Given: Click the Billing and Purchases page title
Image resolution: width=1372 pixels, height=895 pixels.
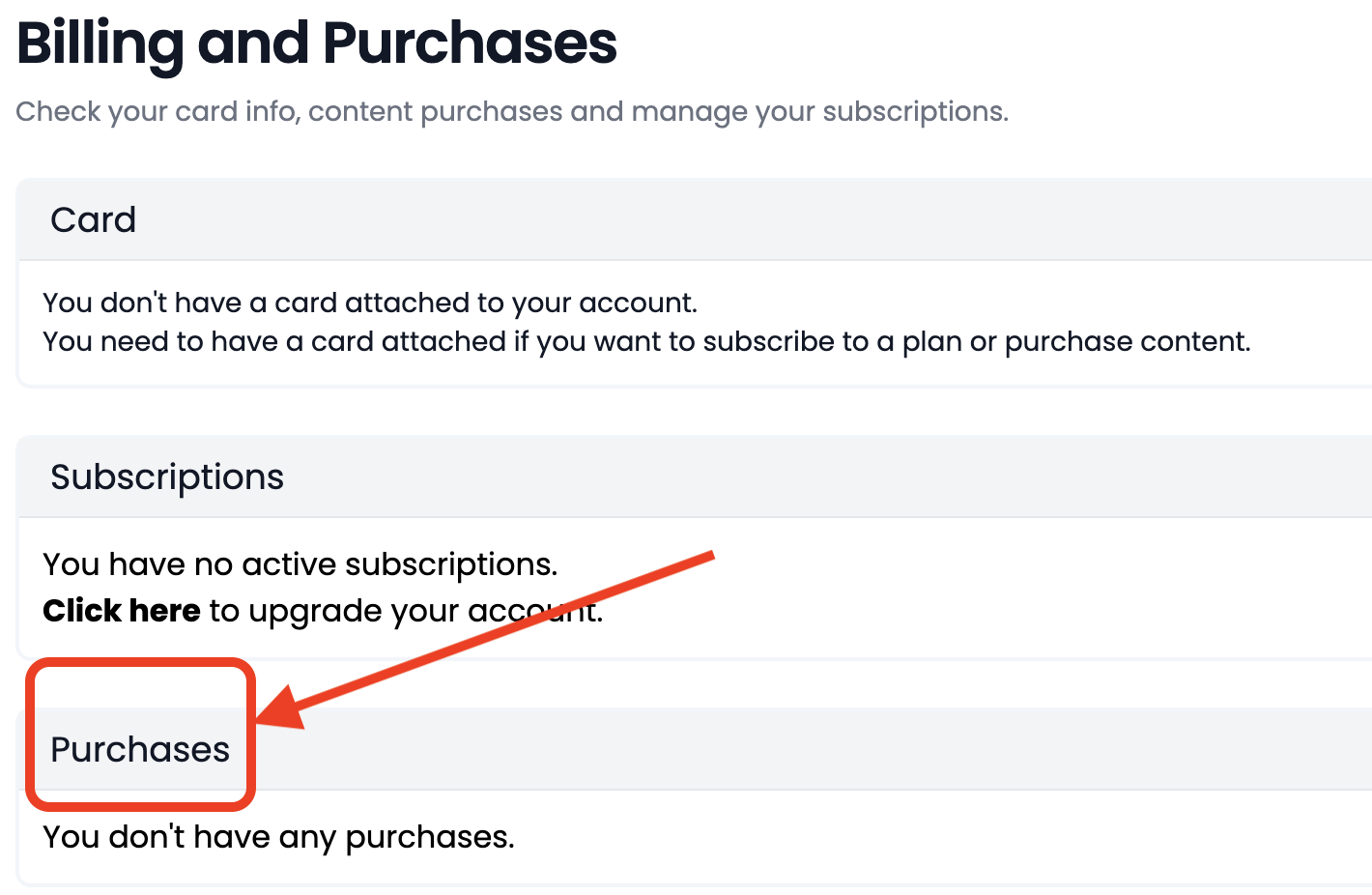Looking at the screenshot, I should pyautogui.click(x=316, y=43).
